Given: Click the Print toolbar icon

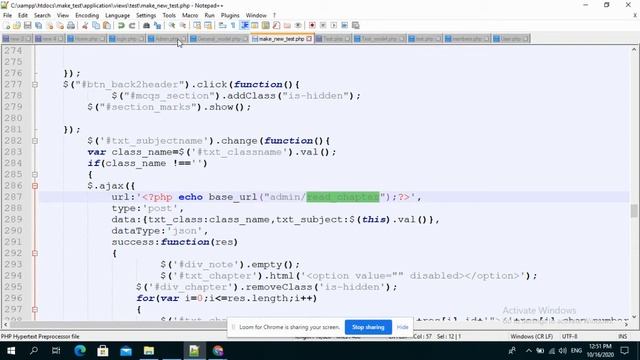Looking at the screenshot, I should (x=71, y=25).
